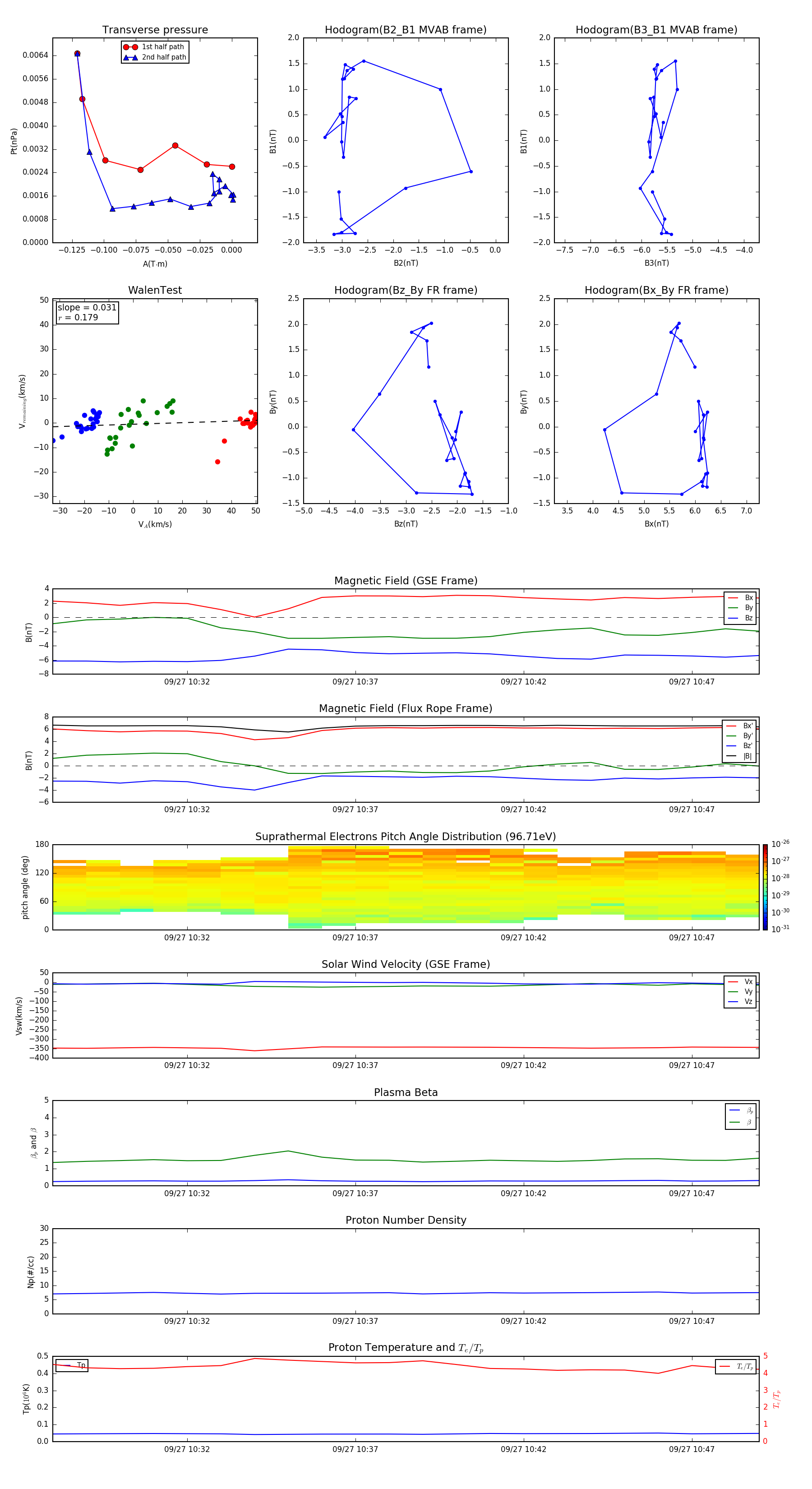This screenshot has width=812, height=1489.
Task: Click the 'Magnetic Field (GSE Frame)' title
Action: [x=406, y=581]
